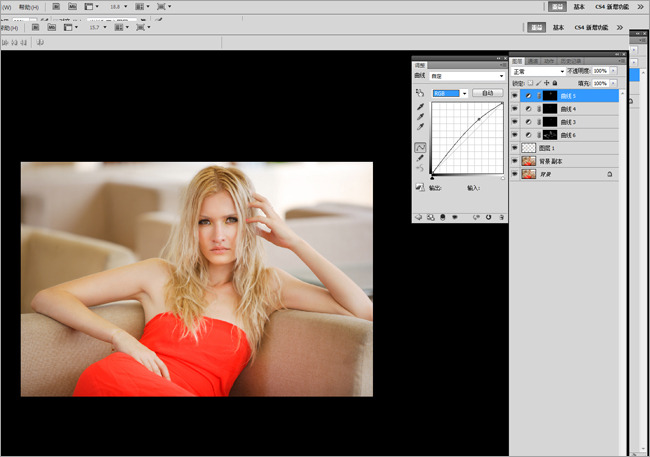Pick the black point eyedropper
650x457 pixels.
click(x=420, y=107)
